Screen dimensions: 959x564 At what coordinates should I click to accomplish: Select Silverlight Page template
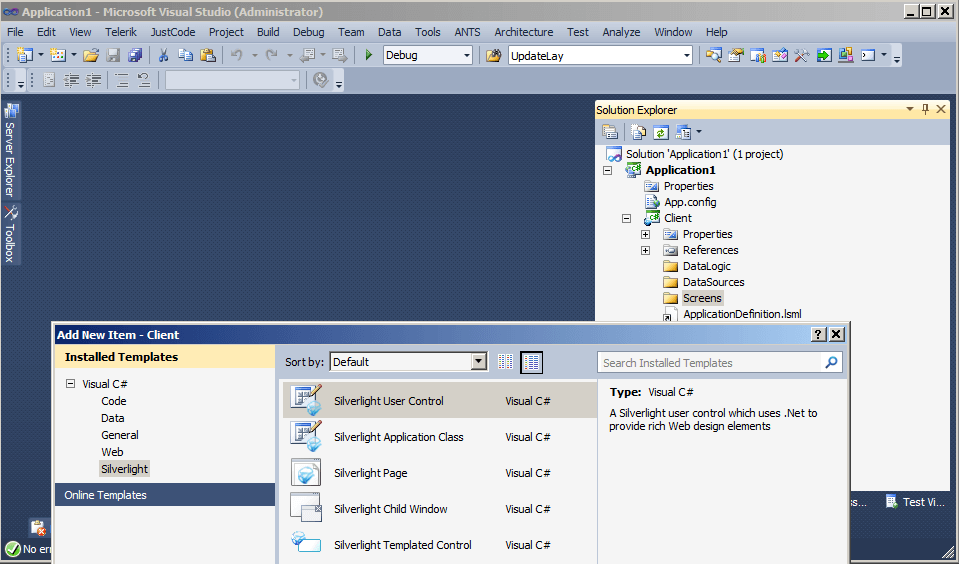pyautogui.click(x=439, y=473)
